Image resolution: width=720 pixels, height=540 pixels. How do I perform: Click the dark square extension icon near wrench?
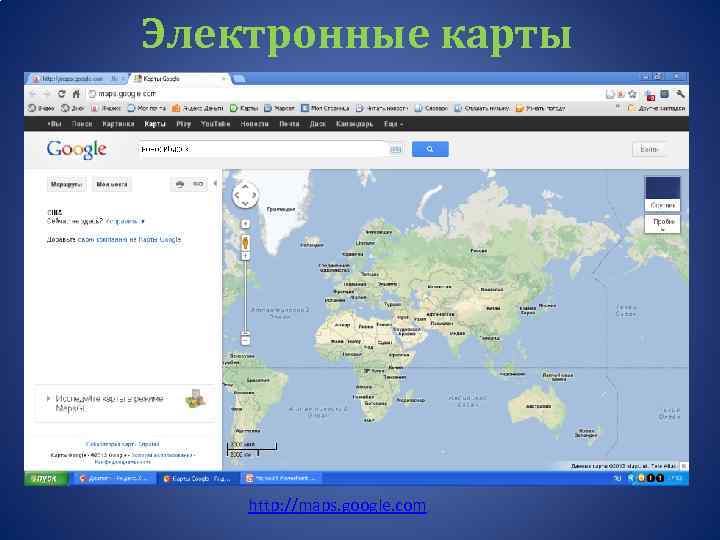pos(664,94)
